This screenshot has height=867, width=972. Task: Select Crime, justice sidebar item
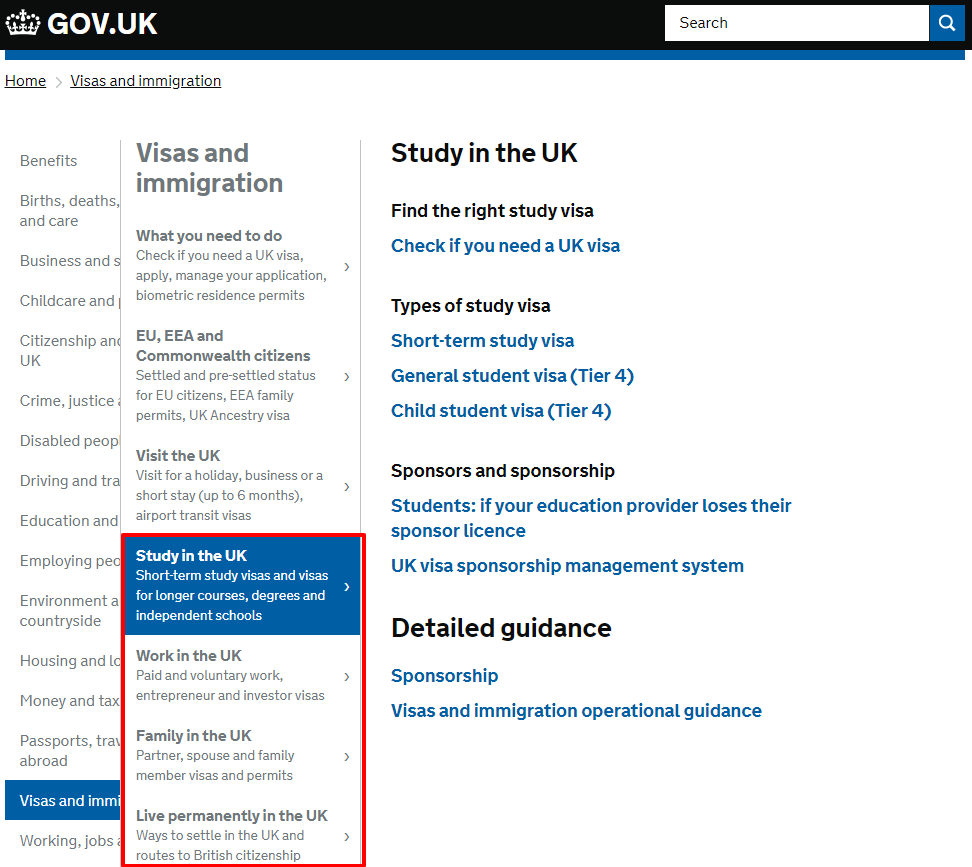[x=69, y=401]
